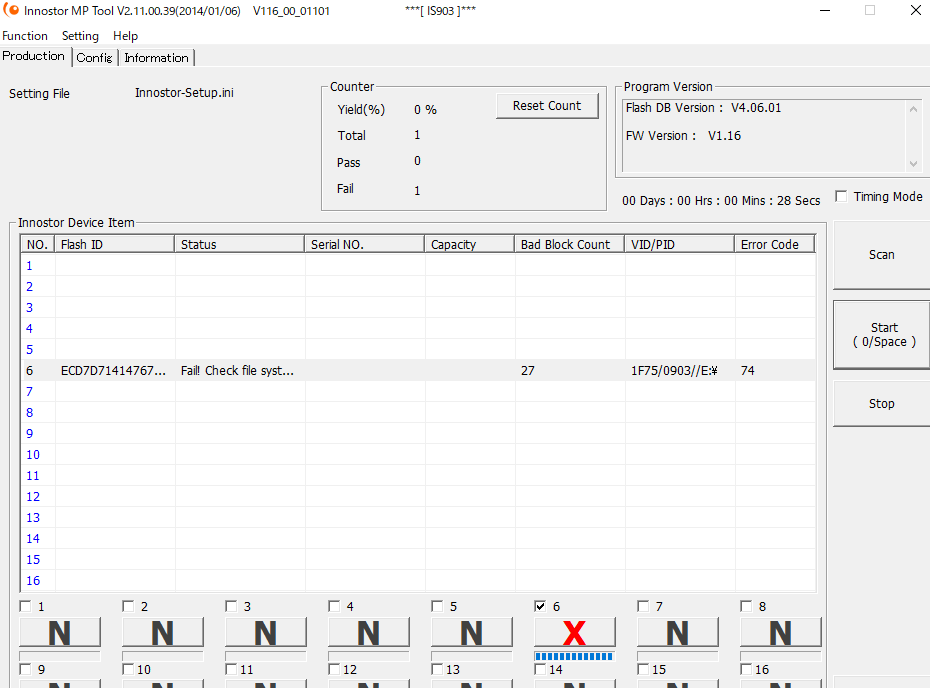The width and height of the screenshot is (930, 688).
Task: Enable port 10 checkbox
Action: tap(128, 669)
